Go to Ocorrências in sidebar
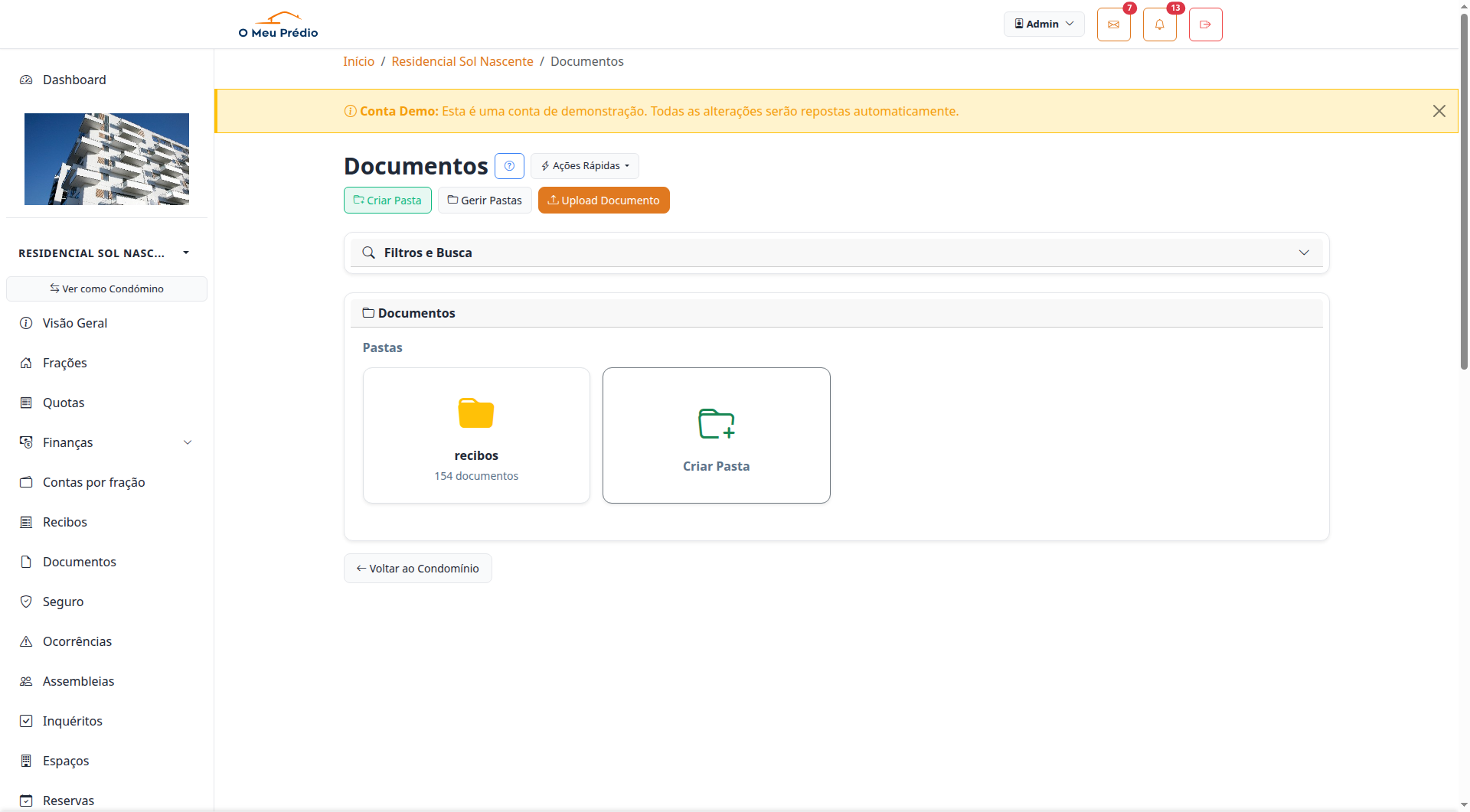Screen dimensions: 1470x812 [x=77, y=641]
